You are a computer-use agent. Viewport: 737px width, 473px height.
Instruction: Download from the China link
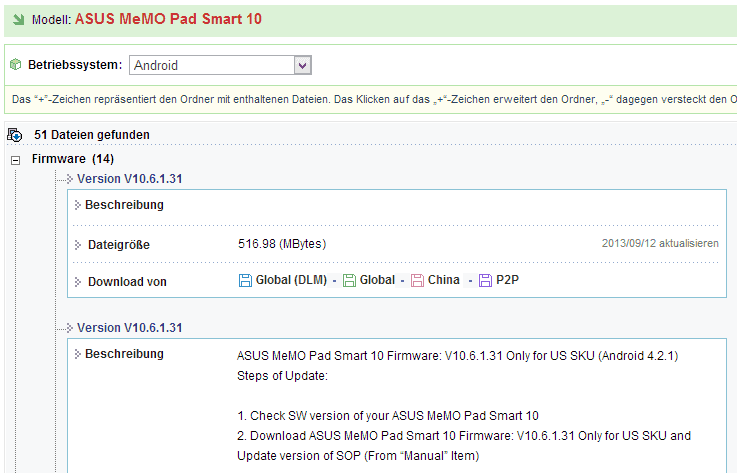[443, 280]
